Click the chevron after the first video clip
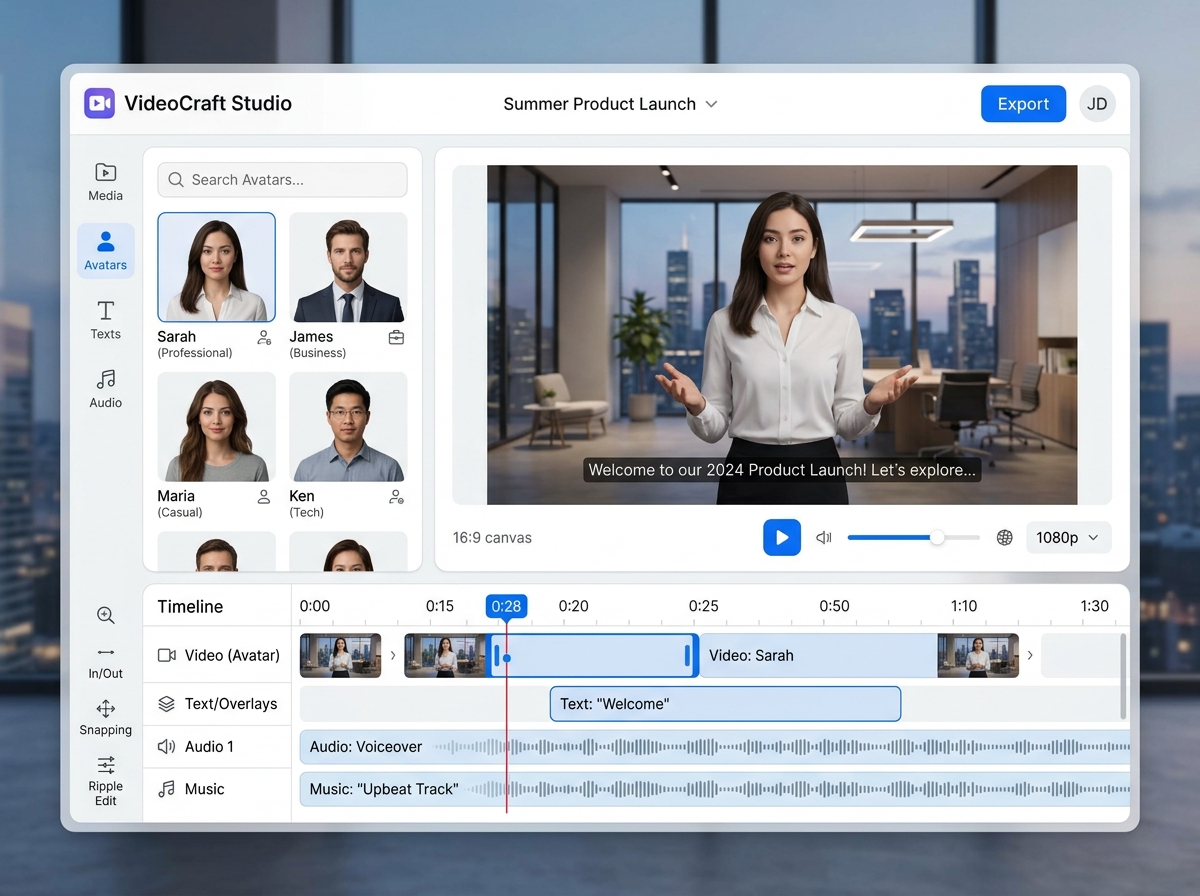This screenshot has width=1200, height=896. pyautogui.click(x=393, y=656)
